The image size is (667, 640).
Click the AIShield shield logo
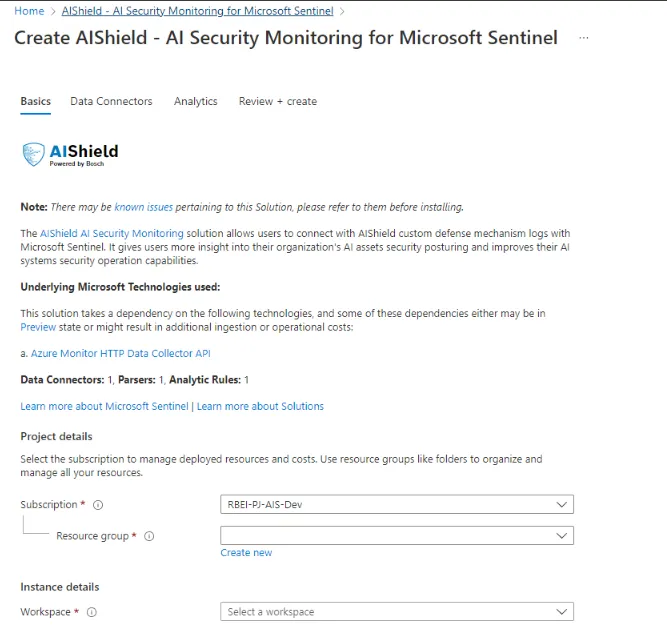point(33,154)
